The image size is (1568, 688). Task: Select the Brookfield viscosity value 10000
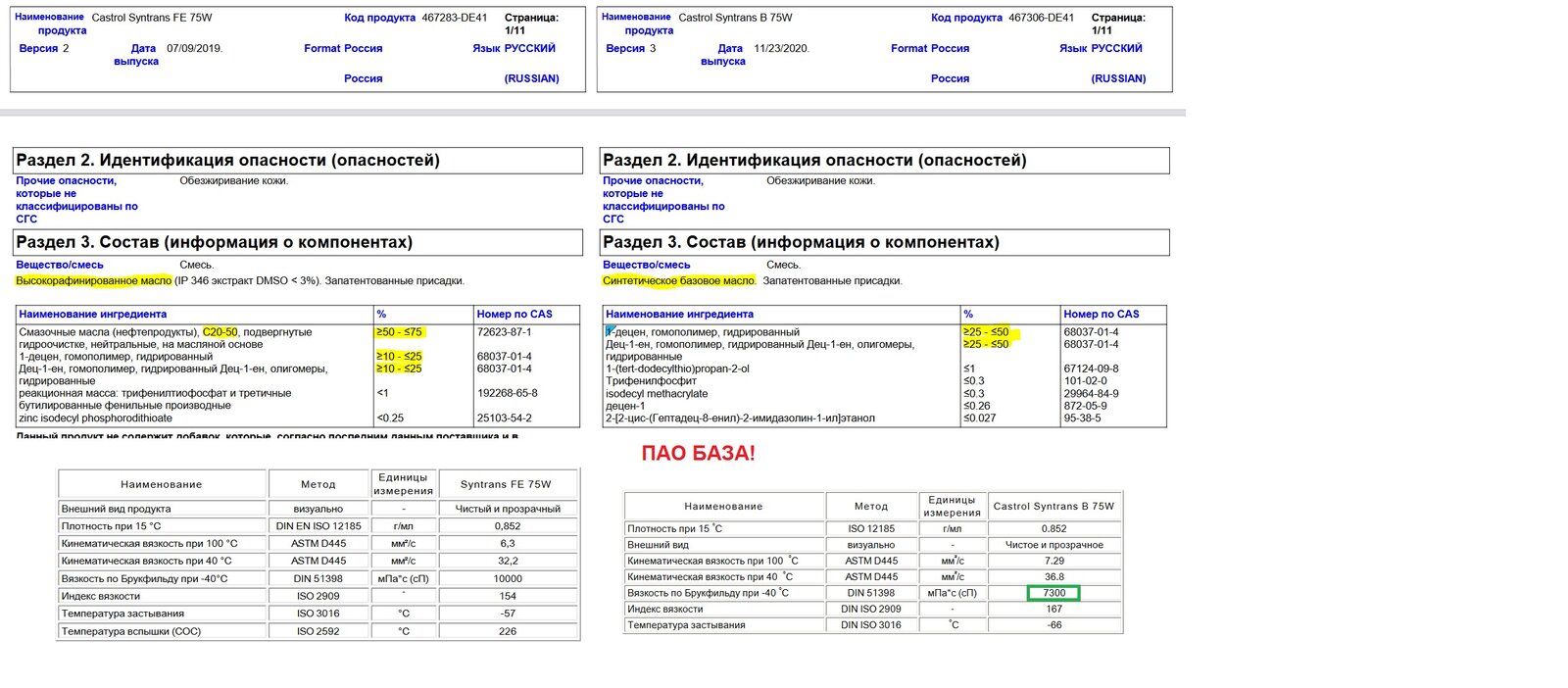(508, 578)
